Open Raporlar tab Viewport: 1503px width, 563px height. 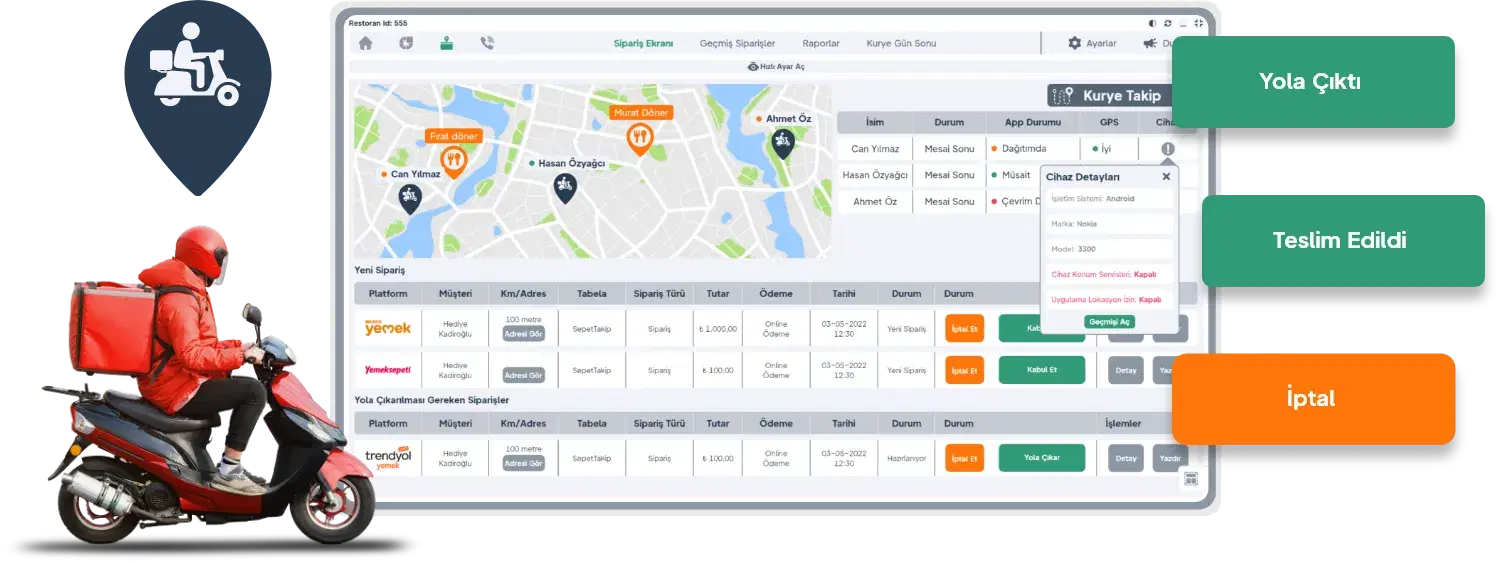coord(821,43)
